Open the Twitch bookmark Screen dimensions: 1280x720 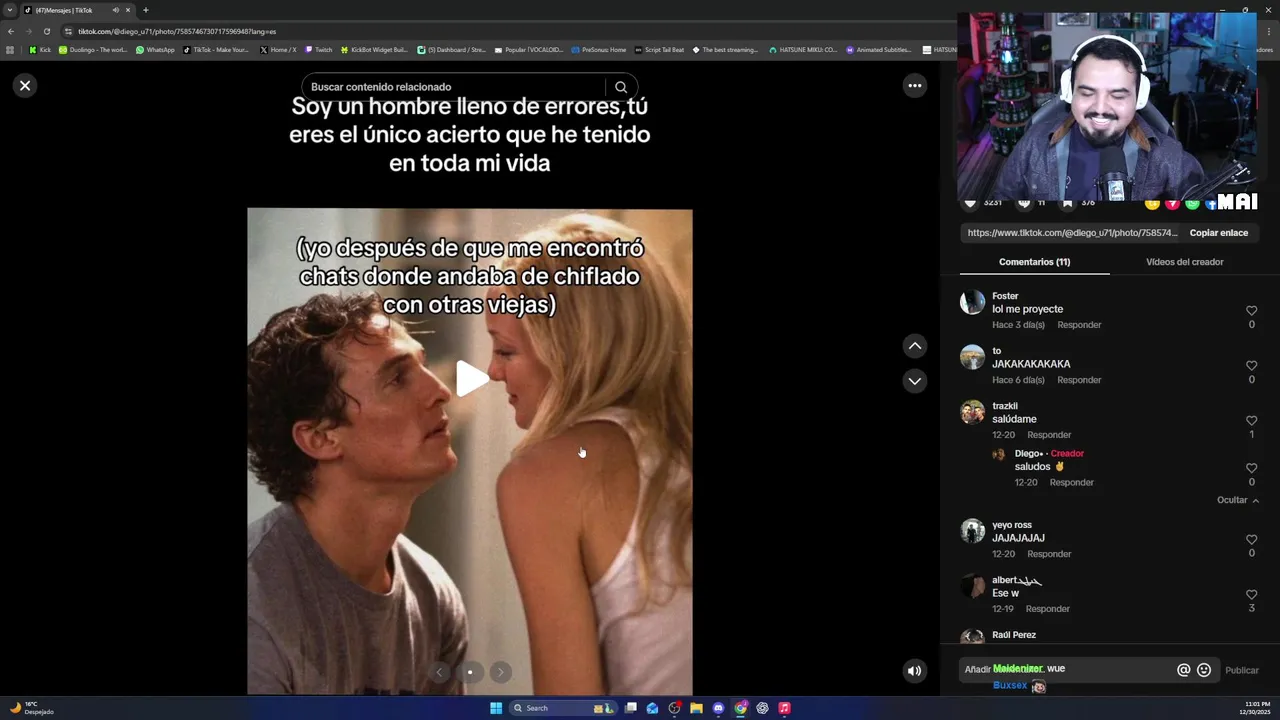pyautogui.click(x=319, y=49)
